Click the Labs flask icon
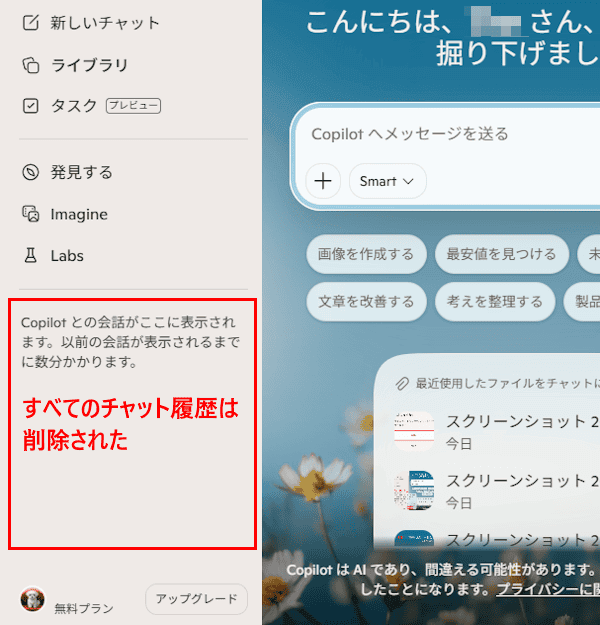 click(31, 256)
